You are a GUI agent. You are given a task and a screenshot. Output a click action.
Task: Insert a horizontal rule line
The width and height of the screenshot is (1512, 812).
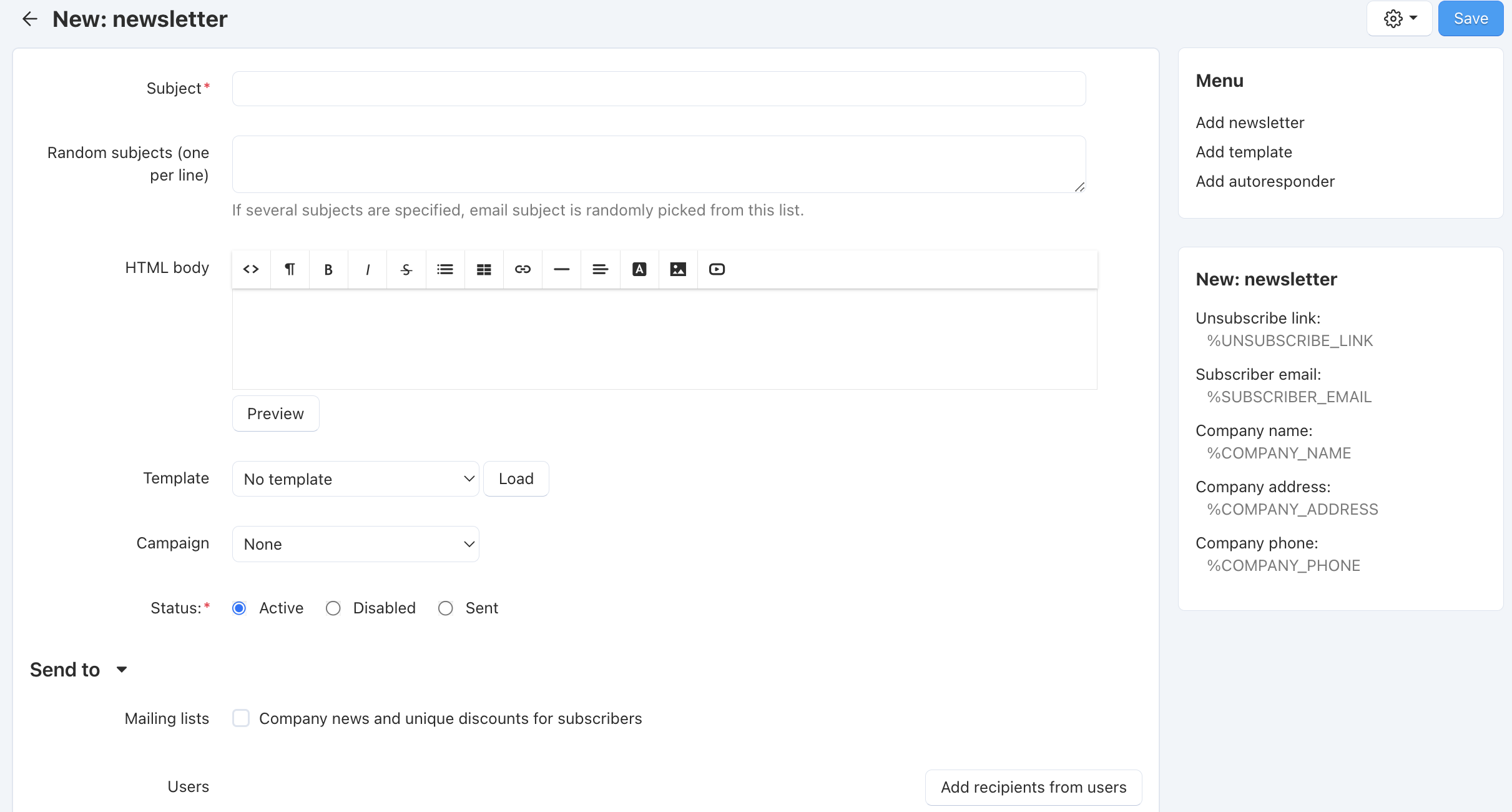(x=562, y=269)
